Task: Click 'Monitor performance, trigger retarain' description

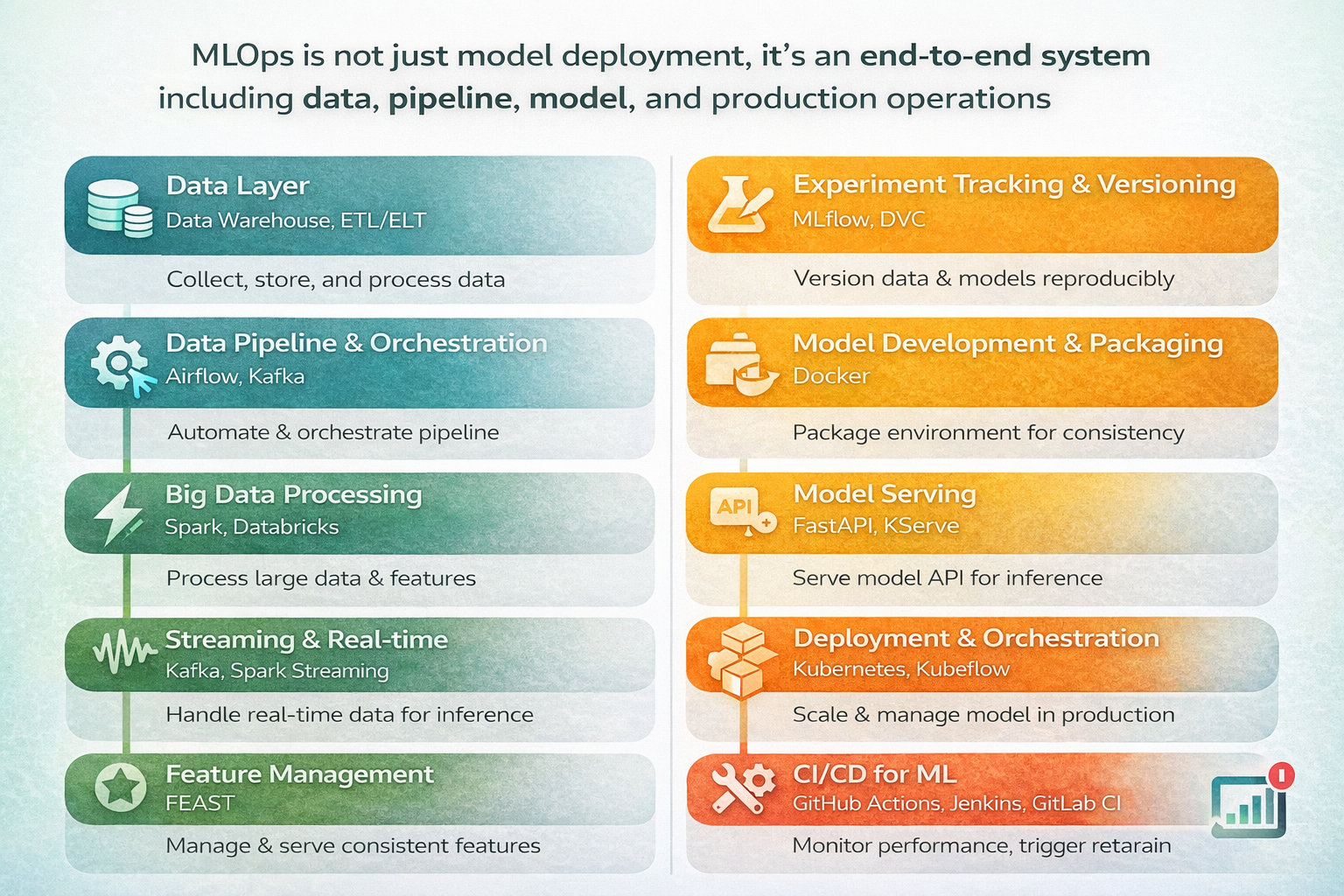Action: tap(981, 845)
